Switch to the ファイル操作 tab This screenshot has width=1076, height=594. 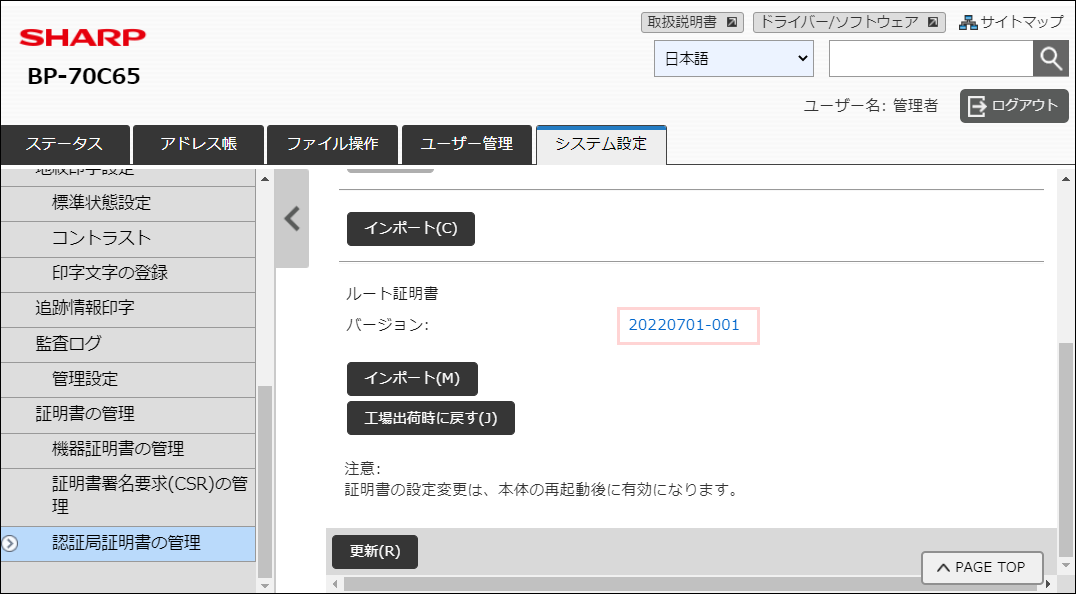click(x=332, y=144)
